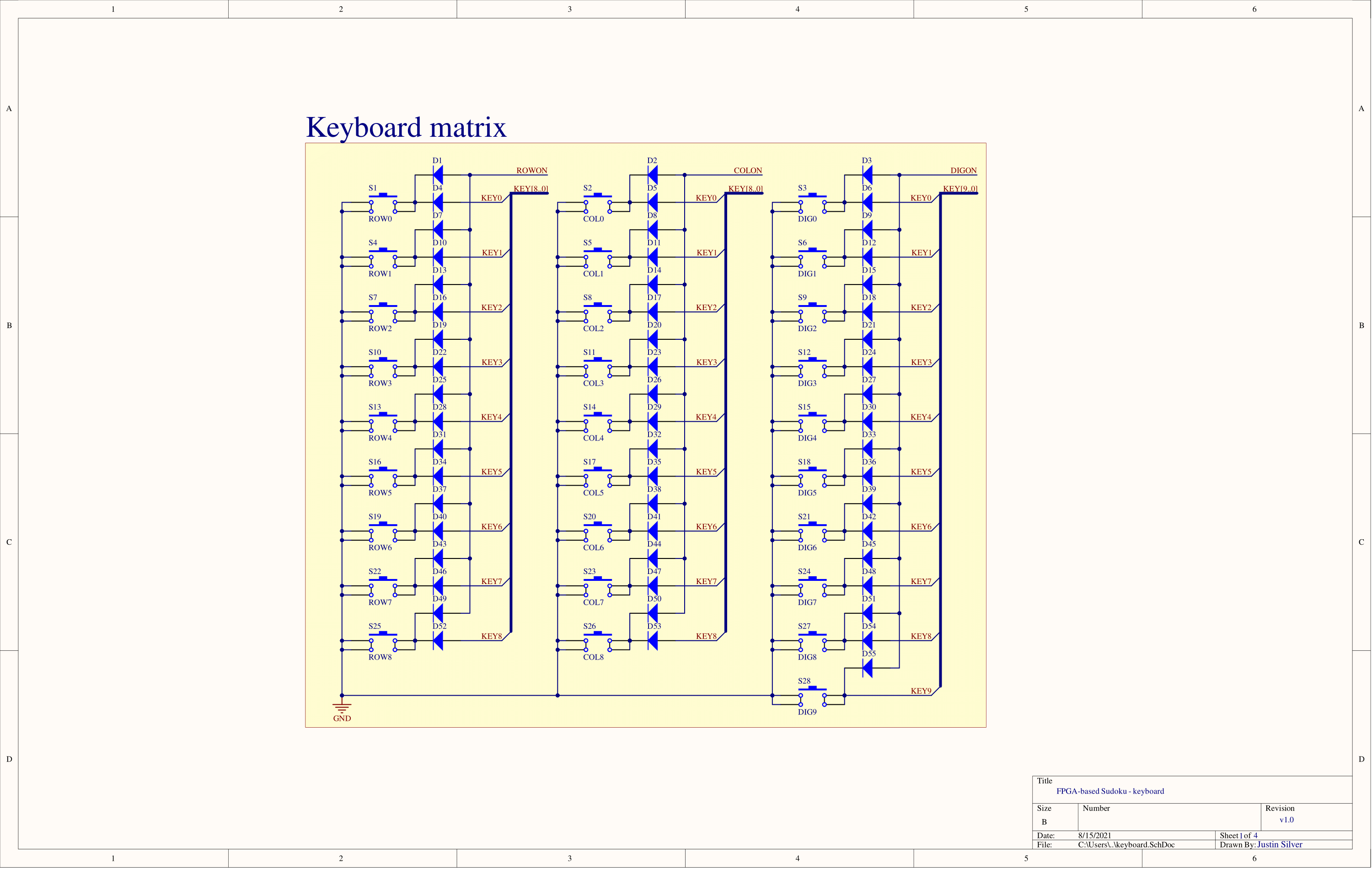Select the GND label text
The height and width of the screenshot is (869, 1372).
pos(342,719)
